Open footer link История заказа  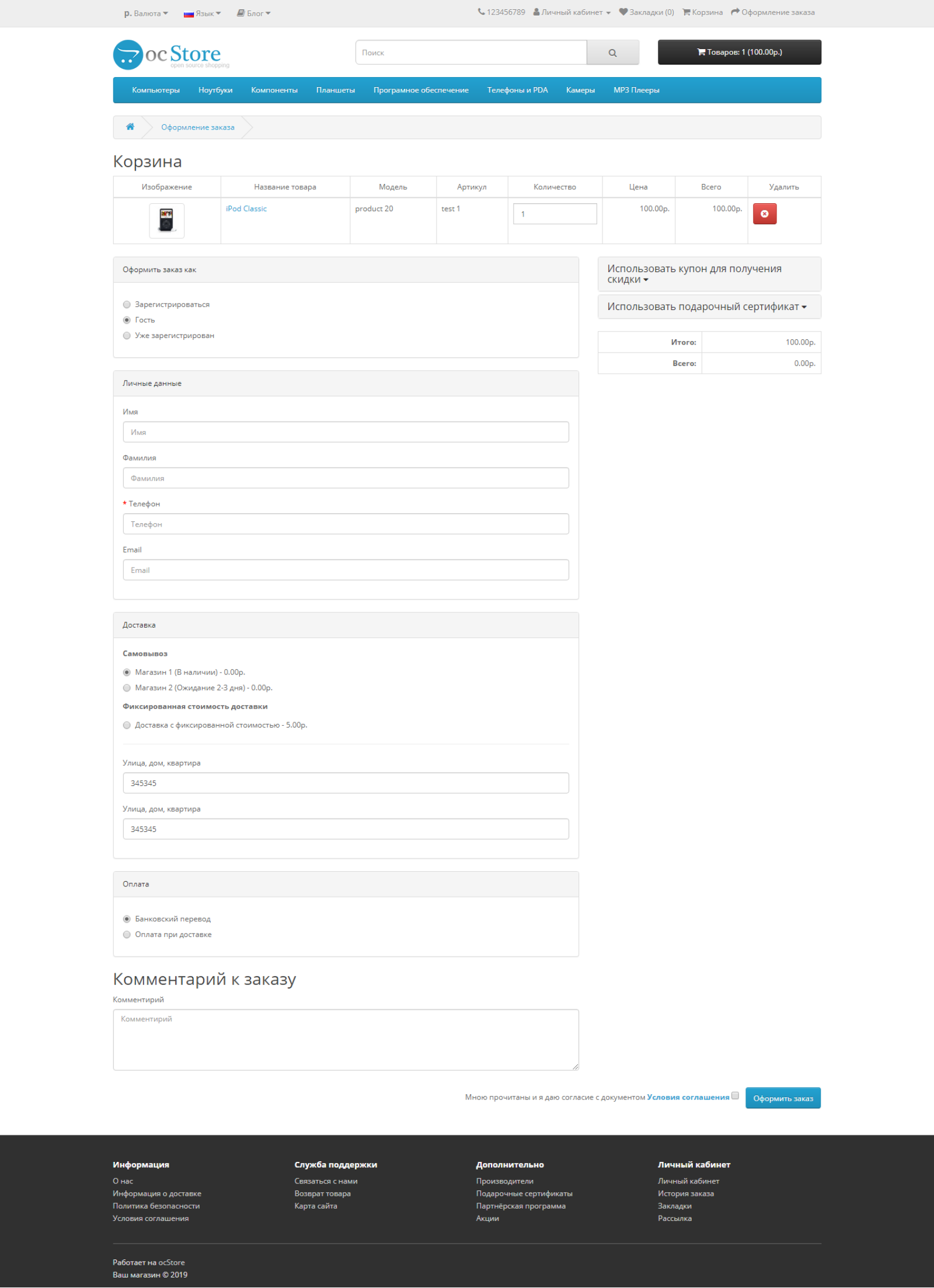coord(686,1194)
